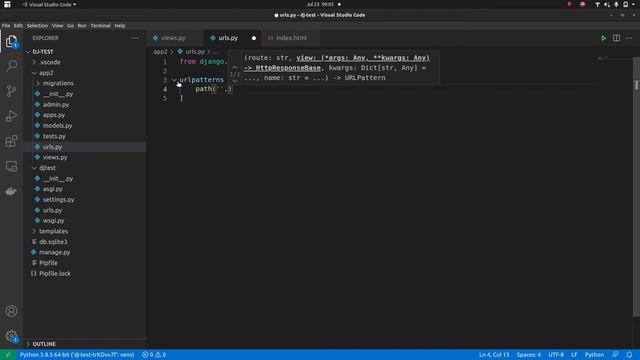The width and height of the screenshot is (640, 360).
Task: Open Explorer Views and More Actions ellipsis
Action: pos(135,38)
